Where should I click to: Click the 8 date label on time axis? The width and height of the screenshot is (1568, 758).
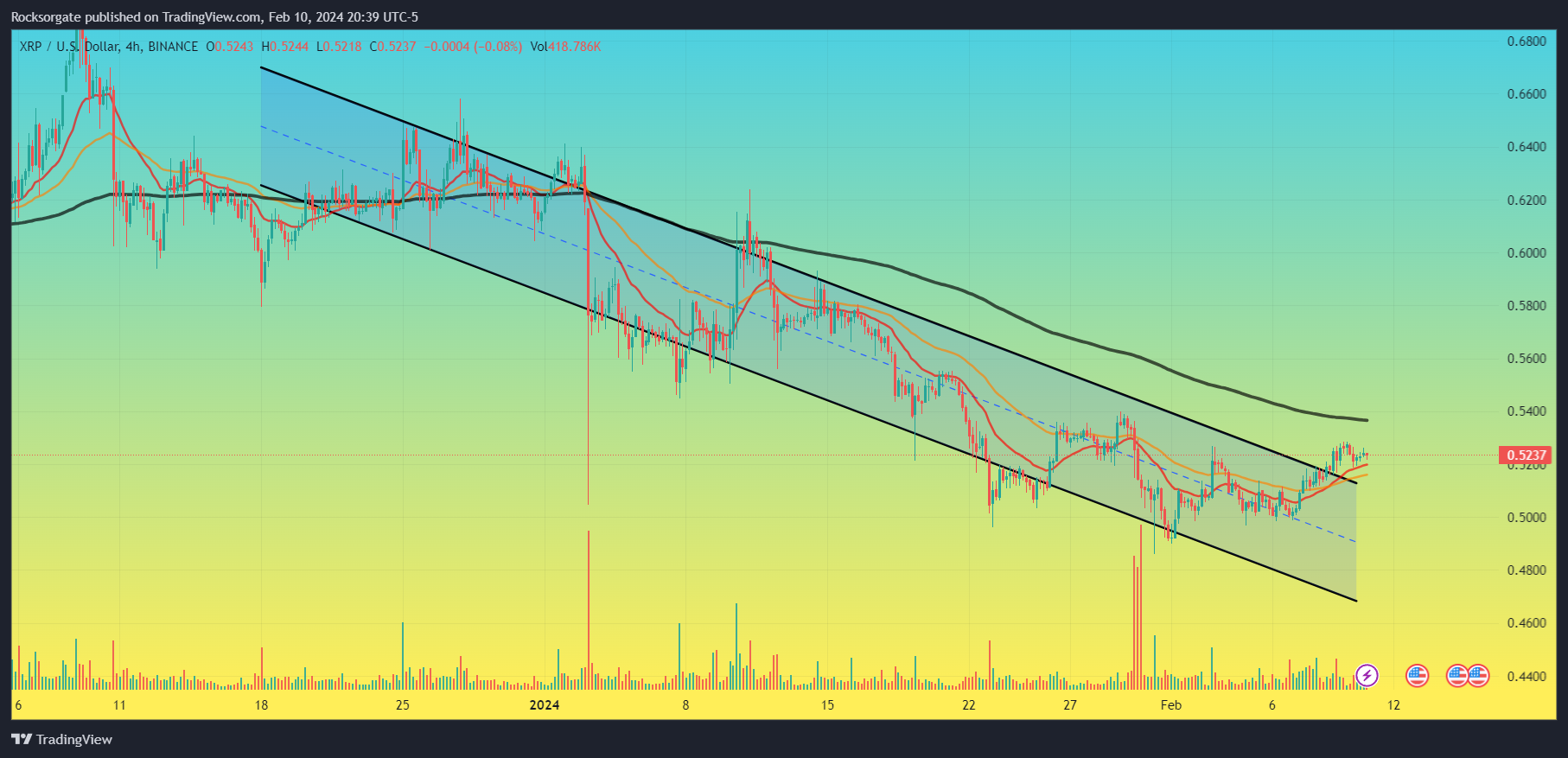686,705
